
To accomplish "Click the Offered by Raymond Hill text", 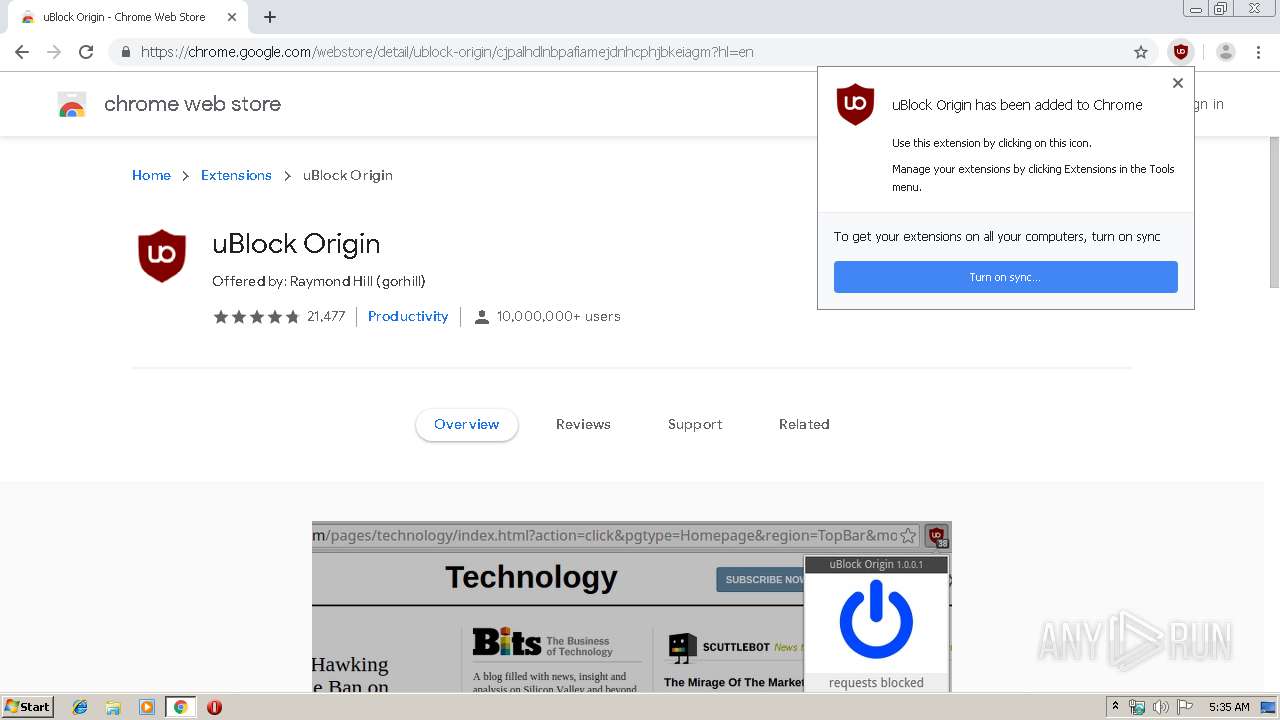I will coord(319,282).
